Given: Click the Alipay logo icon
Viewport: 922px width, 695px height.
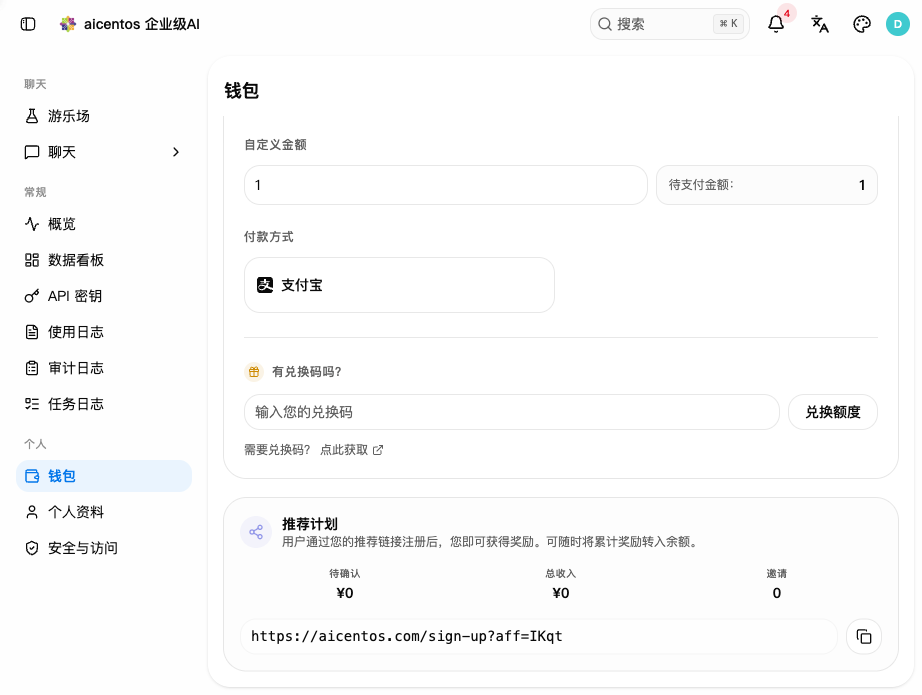Looking at the screenshot, I should [265, 285].
